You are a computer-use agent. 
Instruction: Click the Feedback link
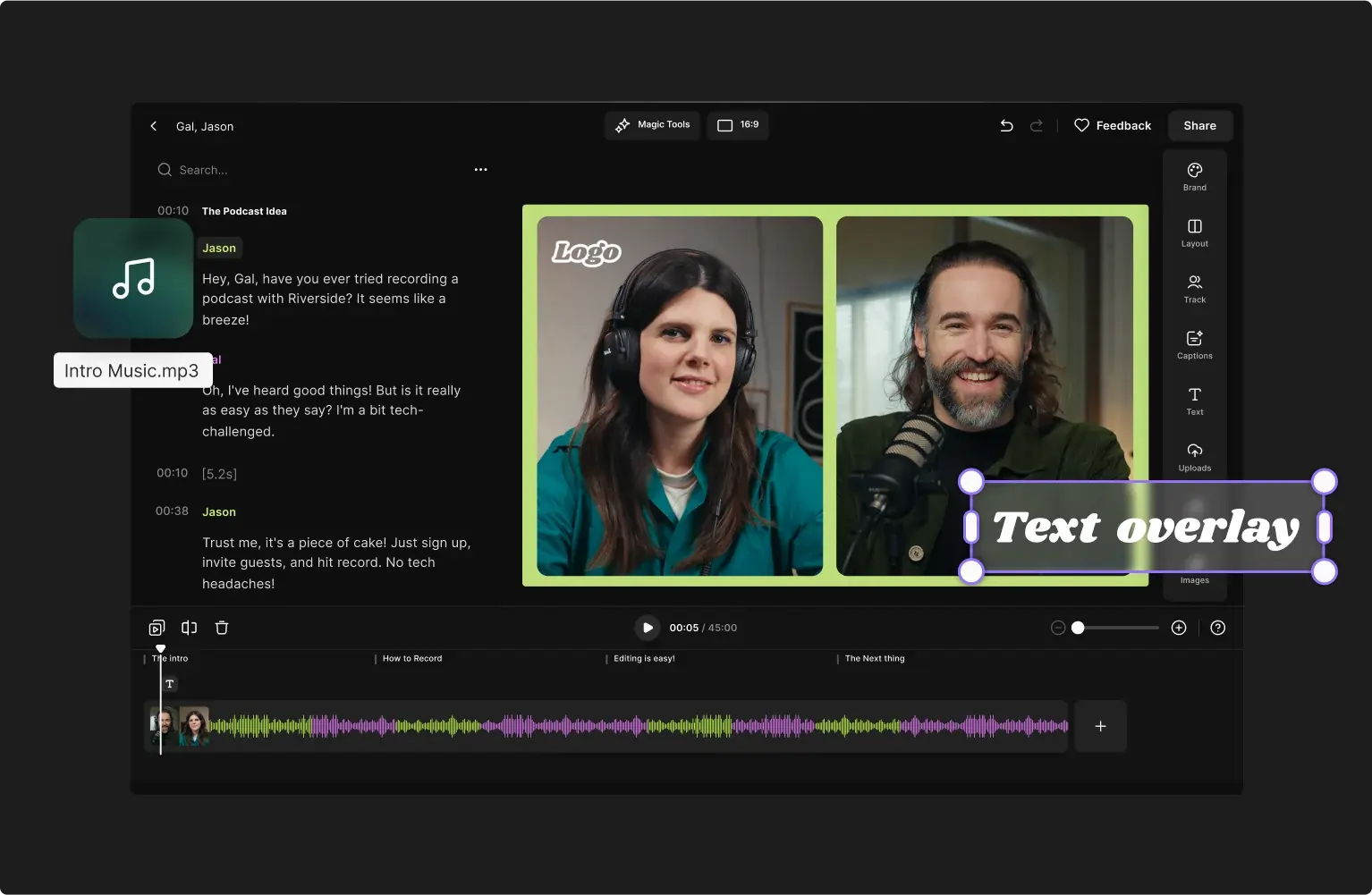pos(1113,125)
